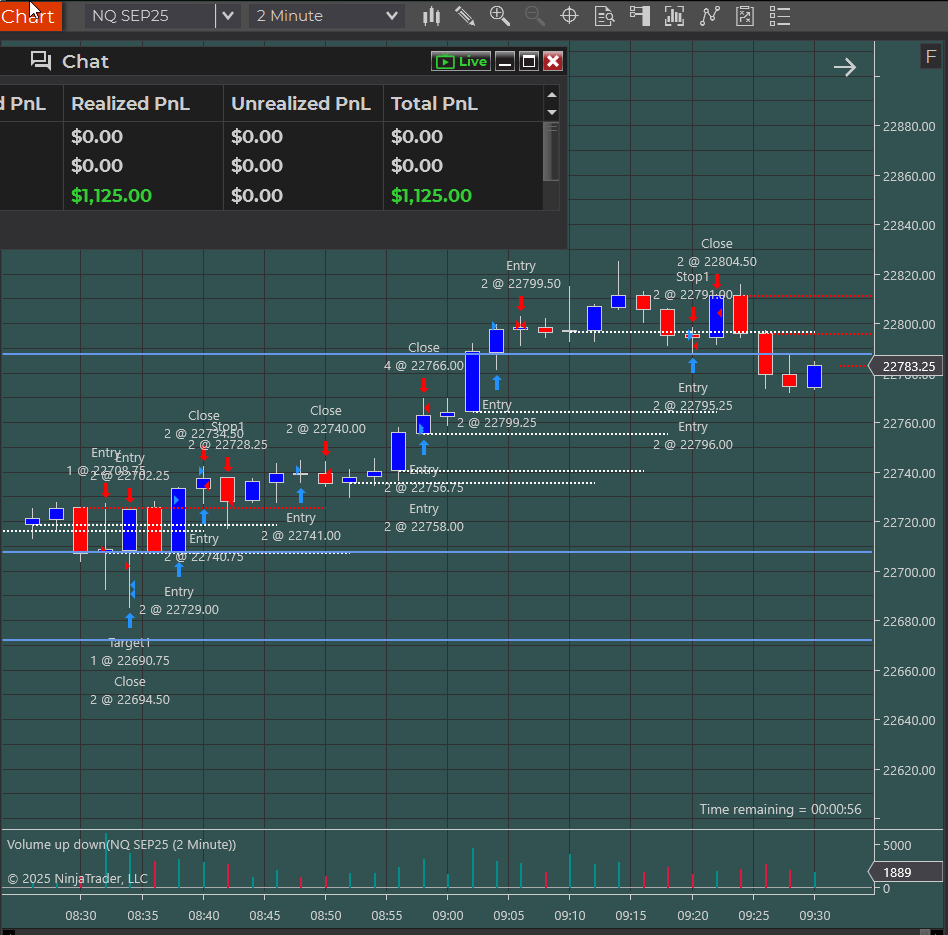
Task: Maximize the Chat panel
Action: pyautogui.click(x=529, y=61)
